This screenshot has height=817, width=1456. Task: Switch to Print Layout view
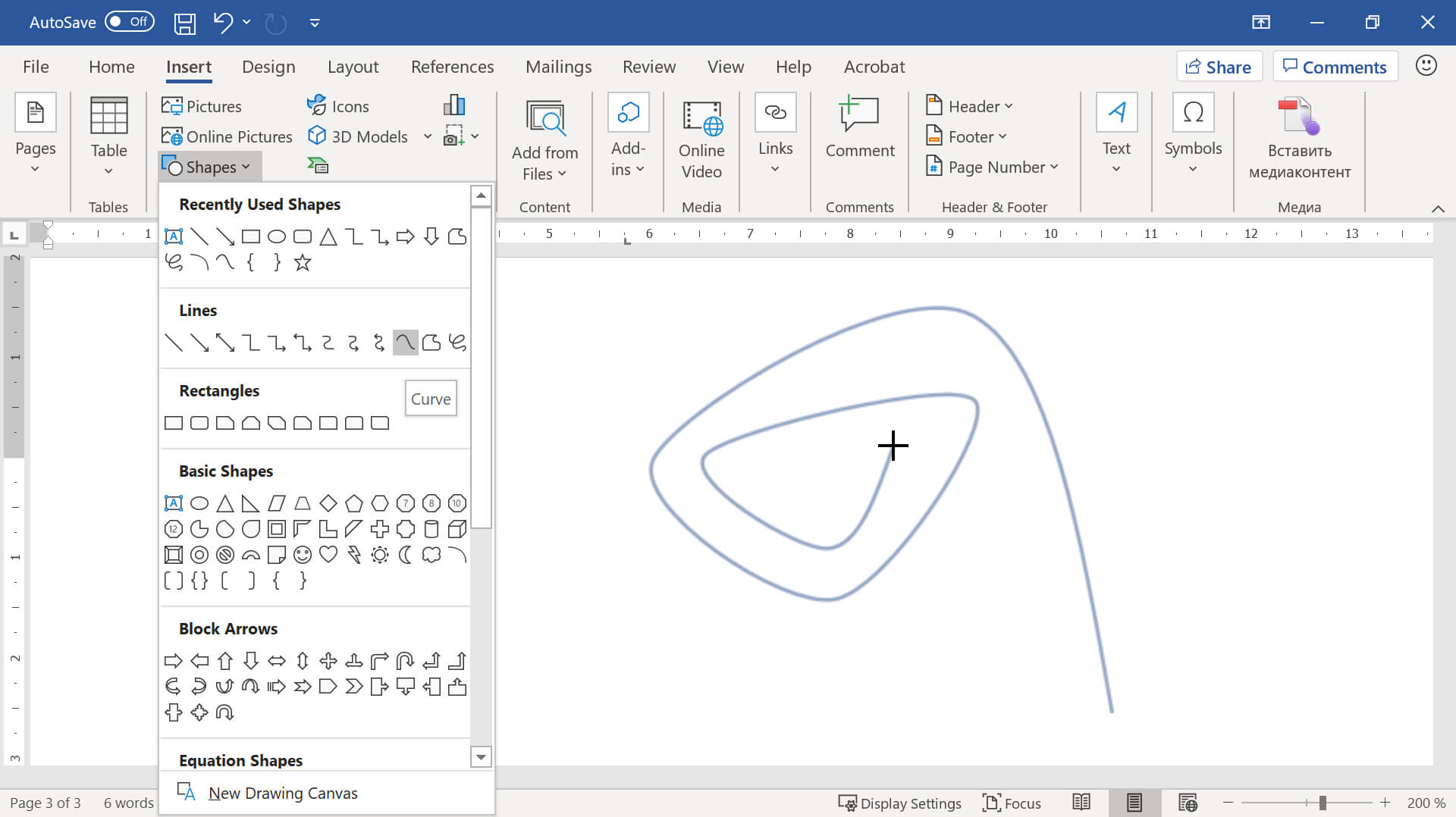pyautogui.click(x=1134, y=803)
